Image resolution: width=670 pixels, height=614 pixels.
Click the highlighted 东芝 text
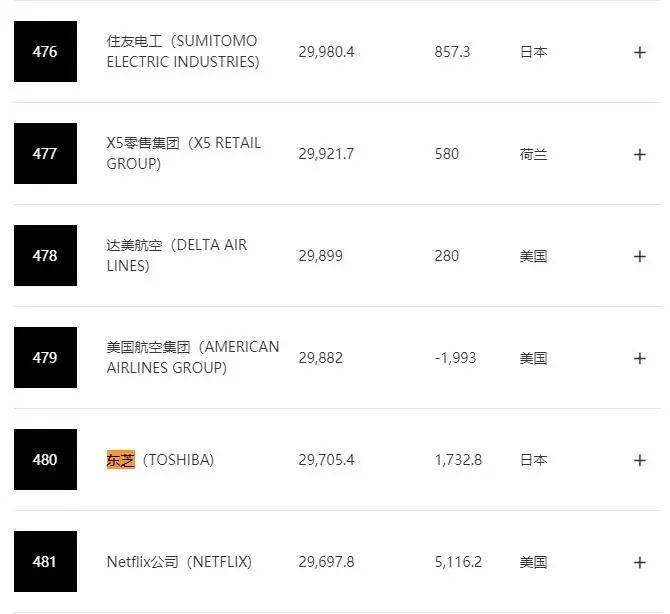[x=120, y=460]
